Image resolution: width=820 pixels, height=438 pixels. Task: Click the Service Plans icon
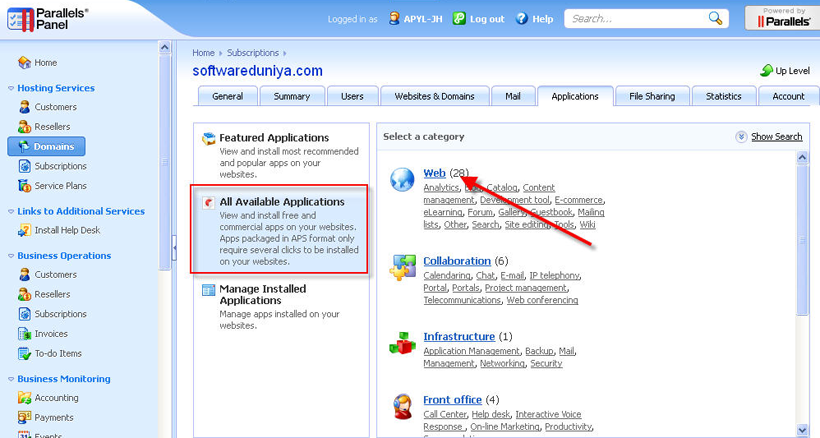[24, 186]
